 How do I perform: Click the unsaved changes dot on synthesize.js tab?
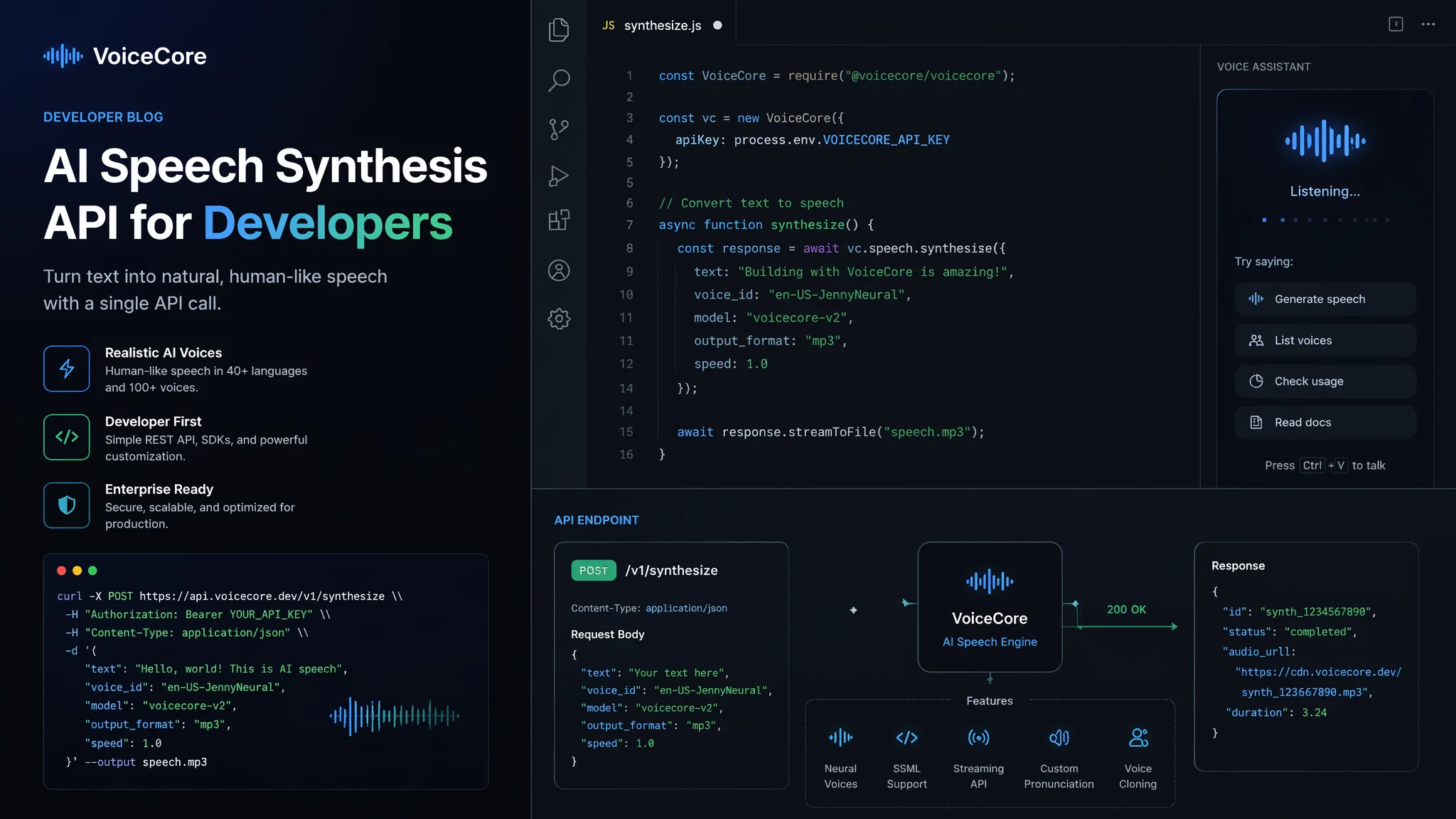point(718,26)
